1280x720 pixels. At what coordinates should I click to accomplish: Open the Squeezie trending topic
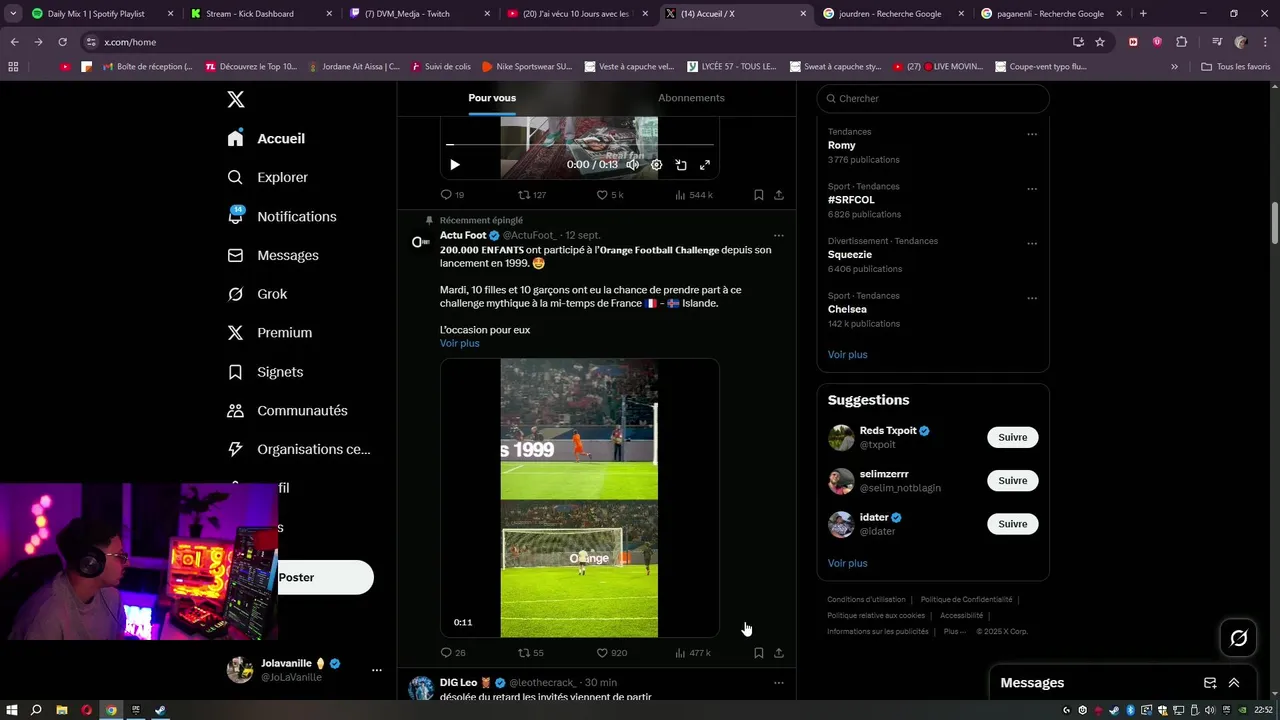(x=851, y=254)
